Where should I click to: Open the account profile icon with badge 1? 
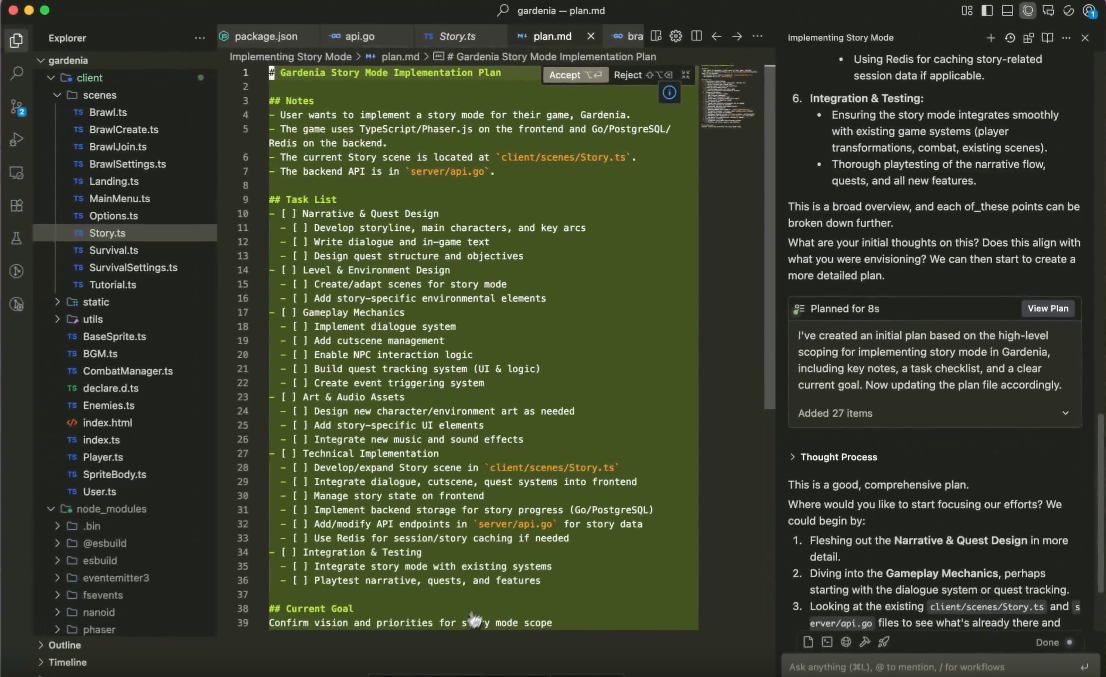[1090, 11]
